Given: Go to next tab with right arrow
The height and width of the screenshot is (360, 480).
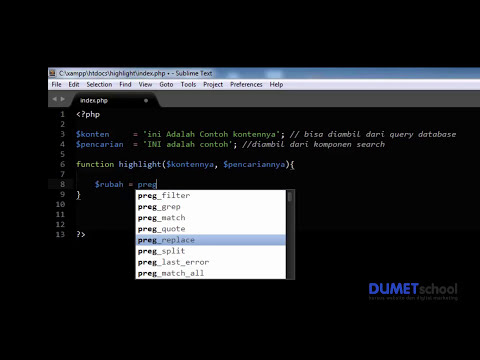Looking at the screenshot, I should pyautogui.click(x=62, y=99).
